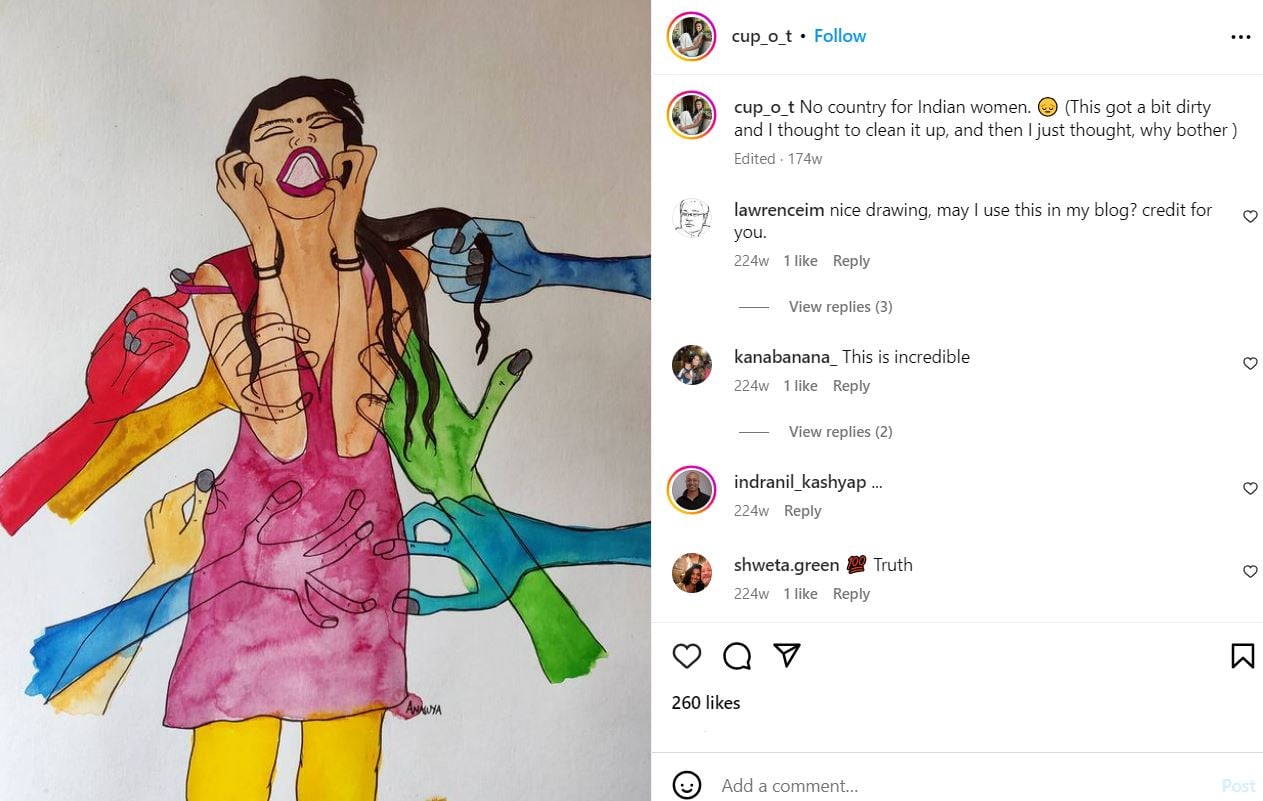The width and height of the screenshot is (1263, 801).
Task: Click the comment speech bubble icon
Action: coord(737,656)
